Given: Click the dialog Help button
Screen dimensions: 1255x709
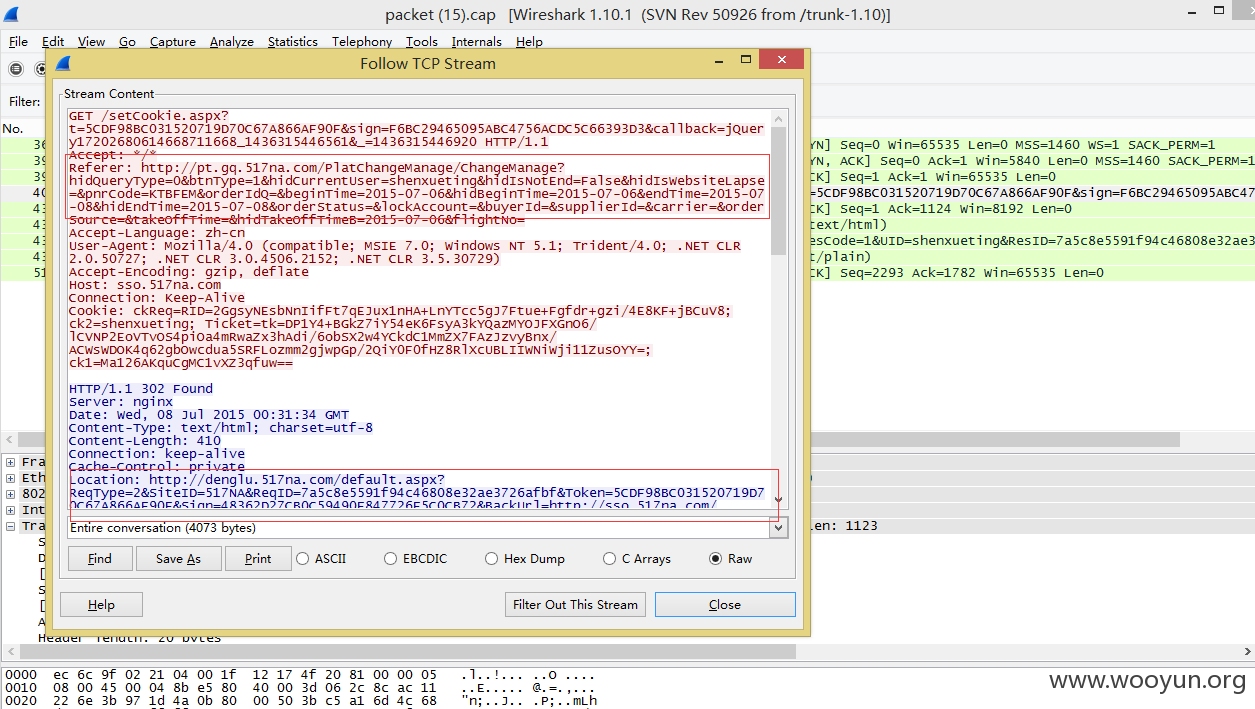Looking at the screenshot, I should (101, 605).
